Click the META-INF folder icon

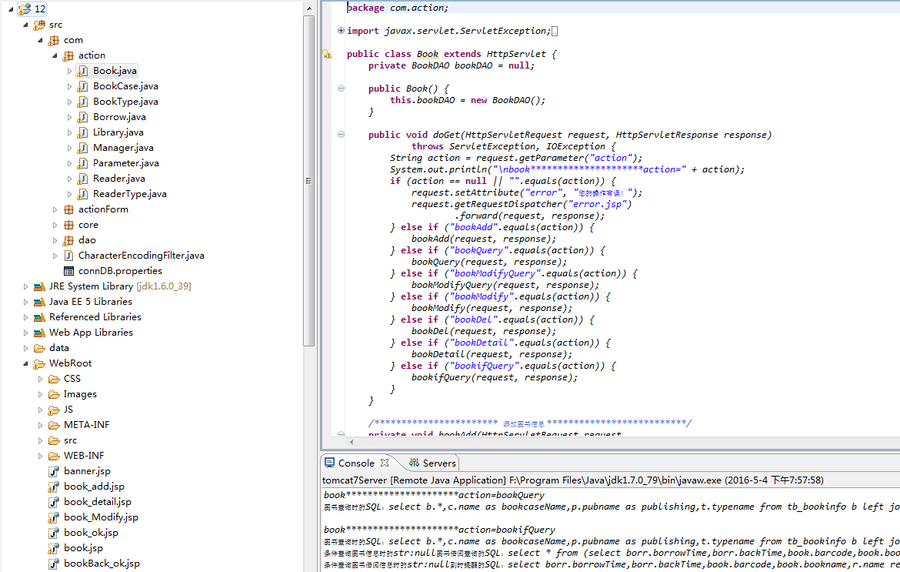click(x=54, y=426)
